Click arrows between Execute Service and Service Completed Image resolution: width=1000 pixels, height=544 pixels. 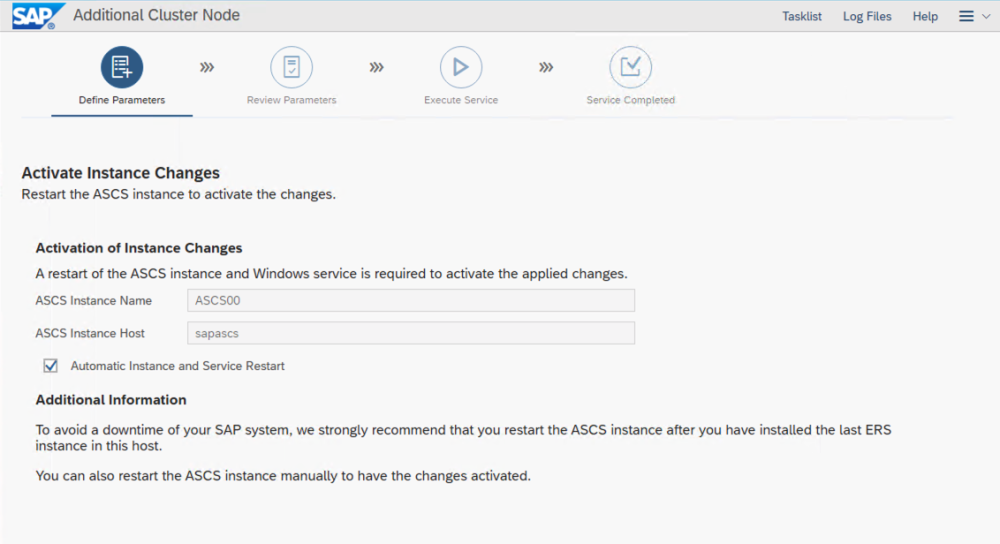pyautogui.click(x=546, y=67)
